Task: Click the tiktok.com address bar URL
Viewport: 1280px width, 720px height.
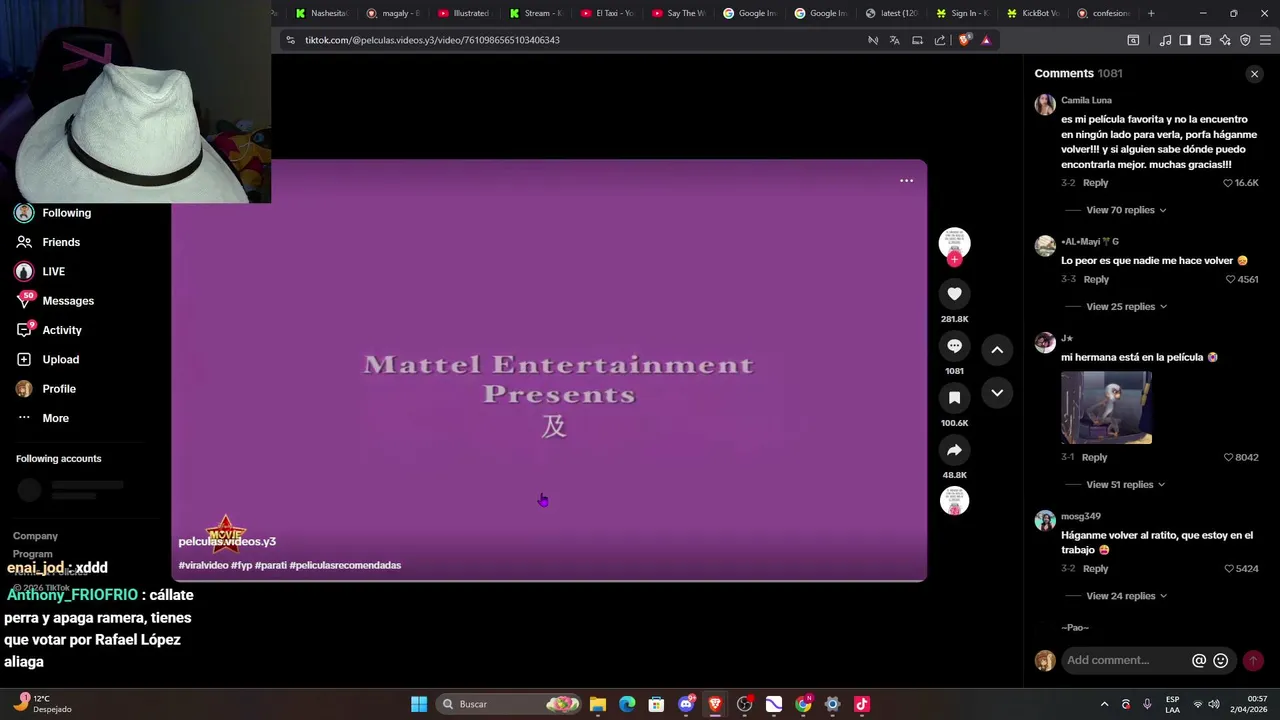Action: pyautogui.click(x=432, y=40)
